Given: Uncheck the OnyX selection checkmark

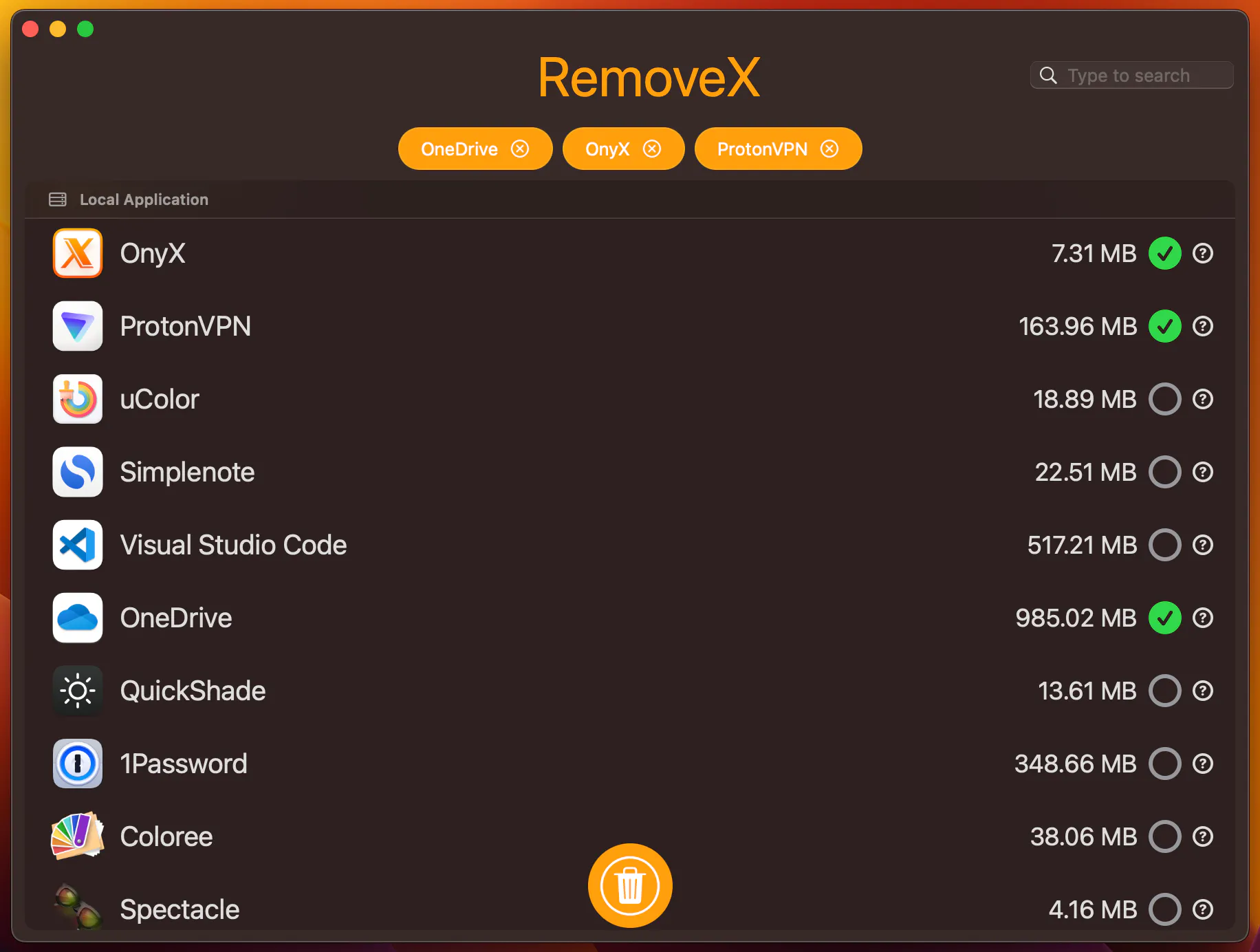Looking at the screenshot, I should (1165, 253).
